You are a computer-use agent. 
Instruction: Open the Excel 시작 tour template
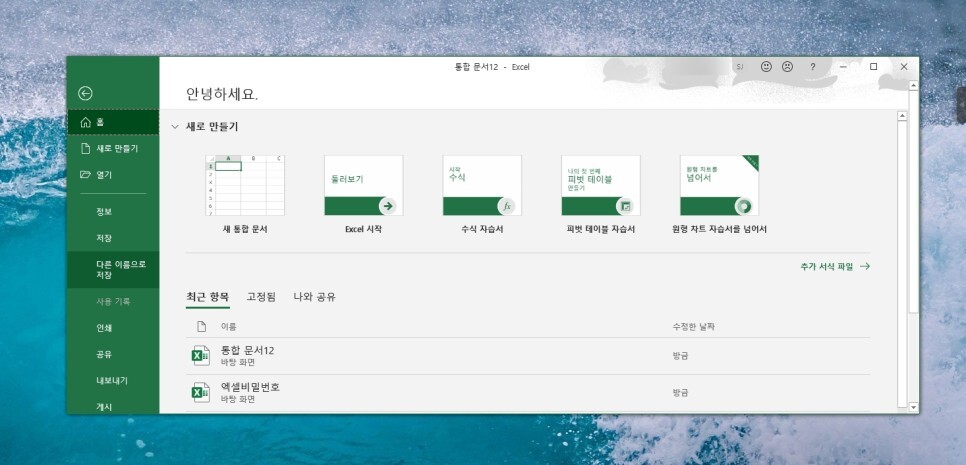(363, 194)
